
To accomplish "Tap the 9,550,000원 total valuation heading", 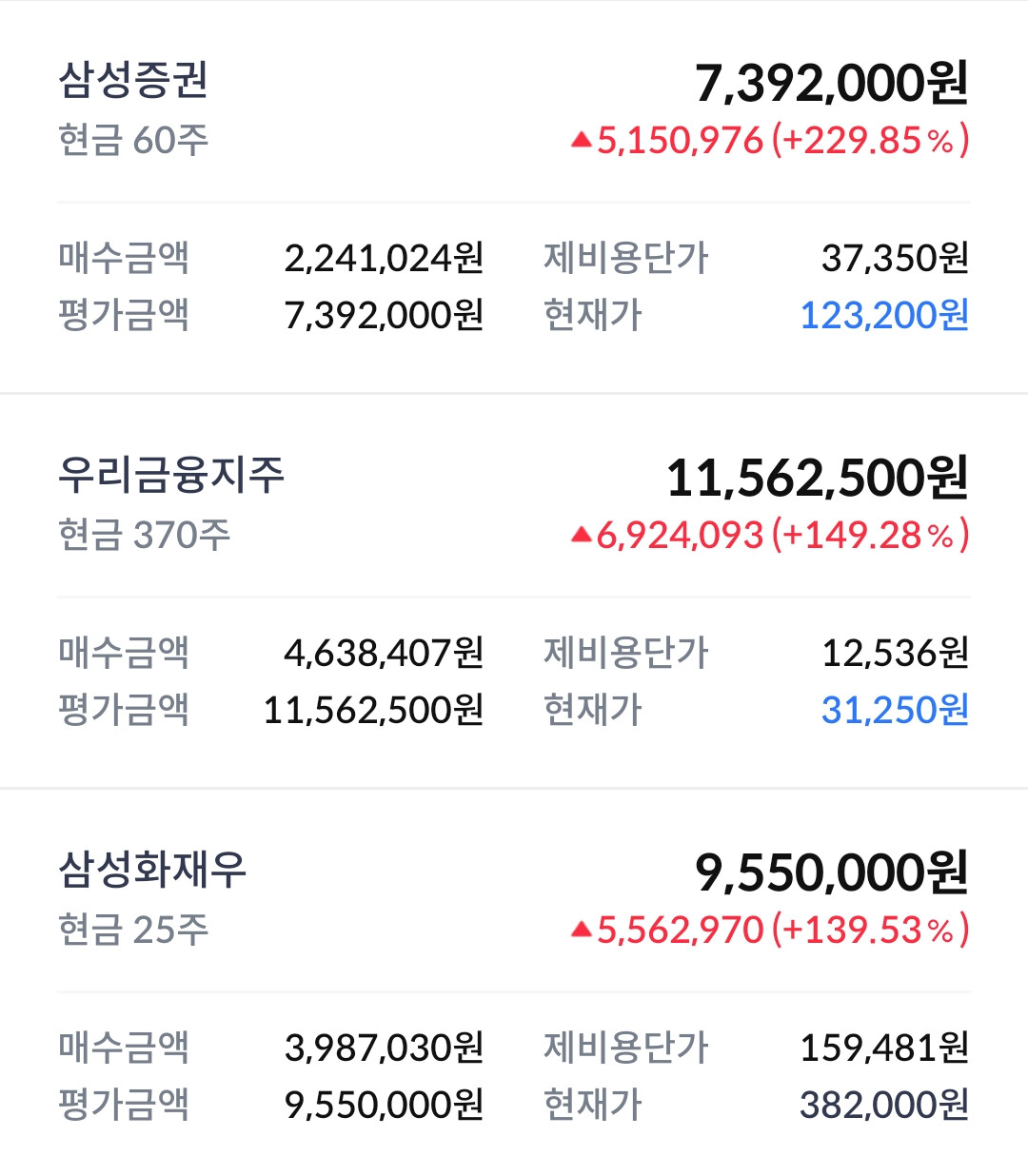I will [x=831, y=873].
